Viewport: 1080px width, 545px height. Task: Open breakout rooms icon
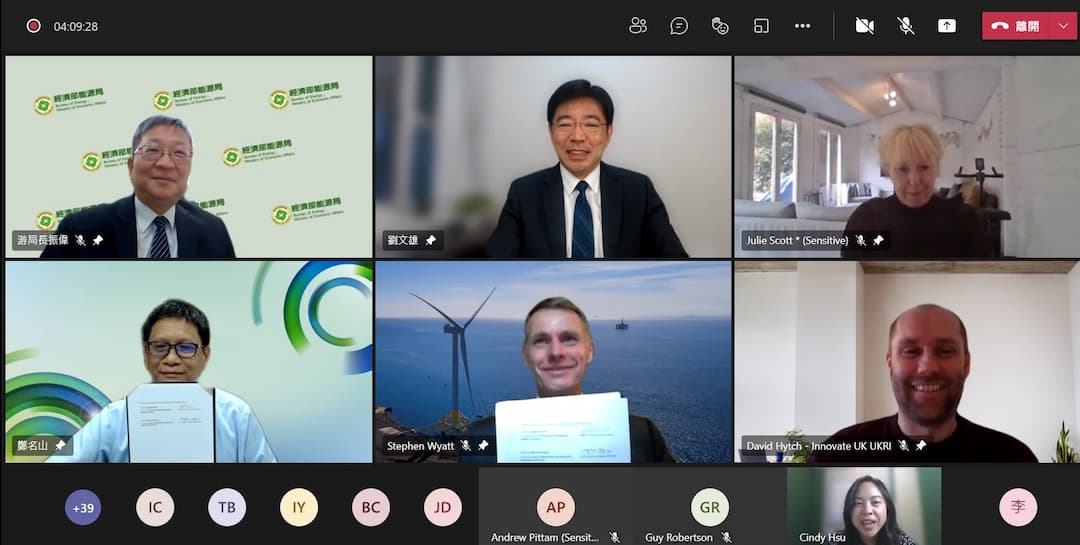tap(761, 26)
